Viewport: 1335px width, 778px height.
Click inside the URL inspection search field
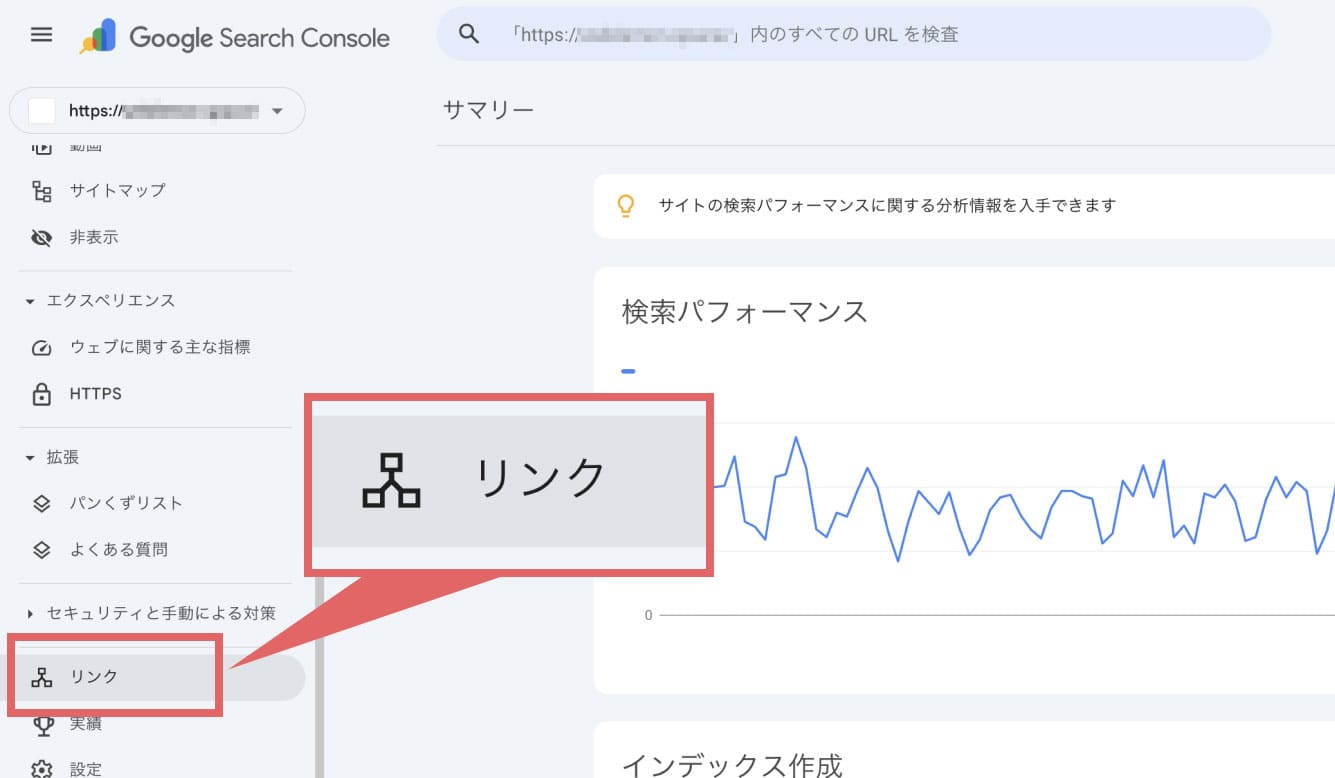pyautogui.click(x=800, y=33)
